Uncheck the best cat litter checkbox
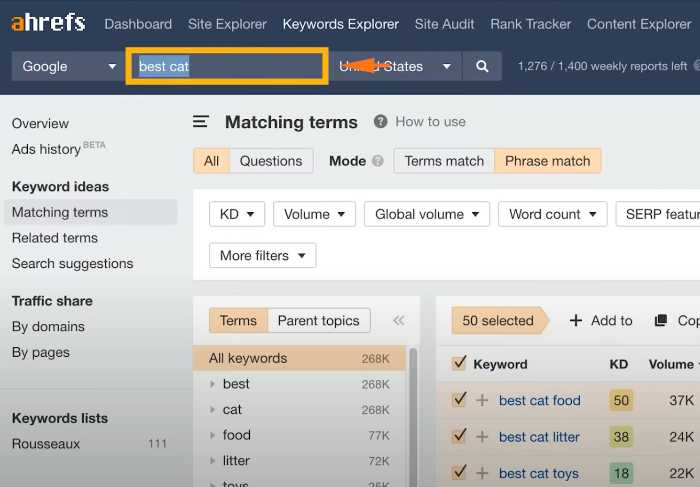 coord(459,436)
